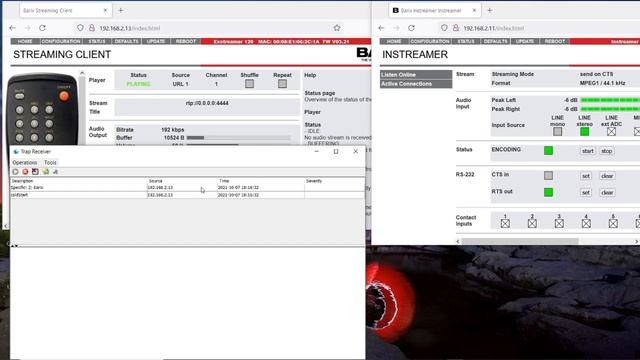Click the green icon in Trap Receiver toolbar
Viewport: 640px width, 360px height.
click(46, 172)
